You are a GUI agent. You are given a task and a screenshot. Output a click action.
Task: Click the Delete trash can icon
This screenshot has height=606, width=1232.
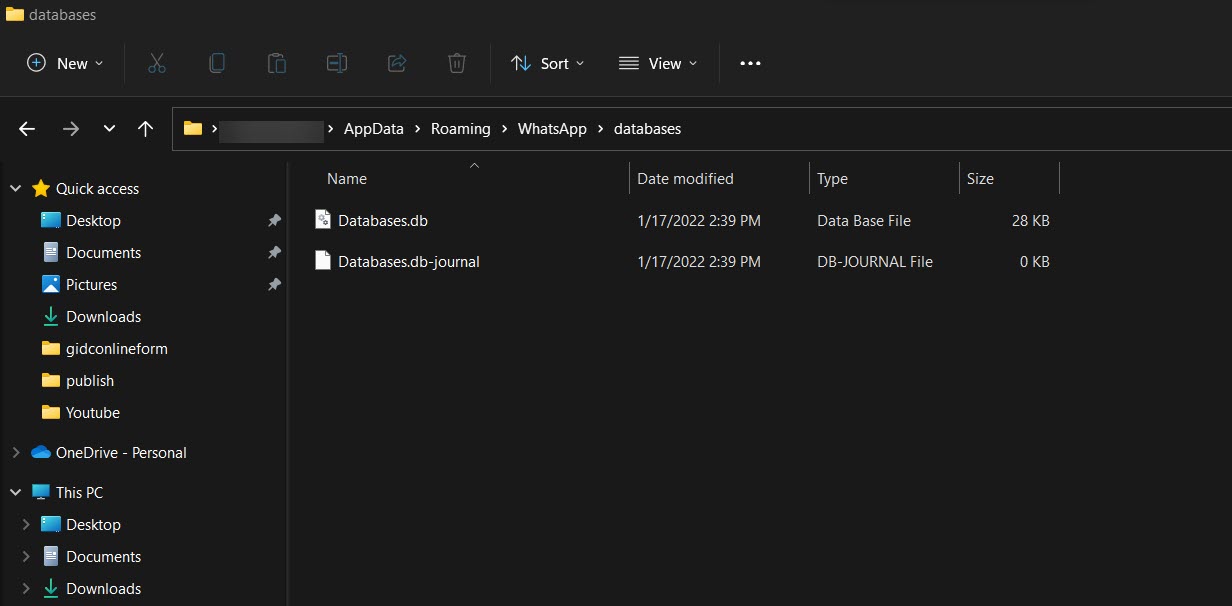pyautogui.click(x=457, y=63)
